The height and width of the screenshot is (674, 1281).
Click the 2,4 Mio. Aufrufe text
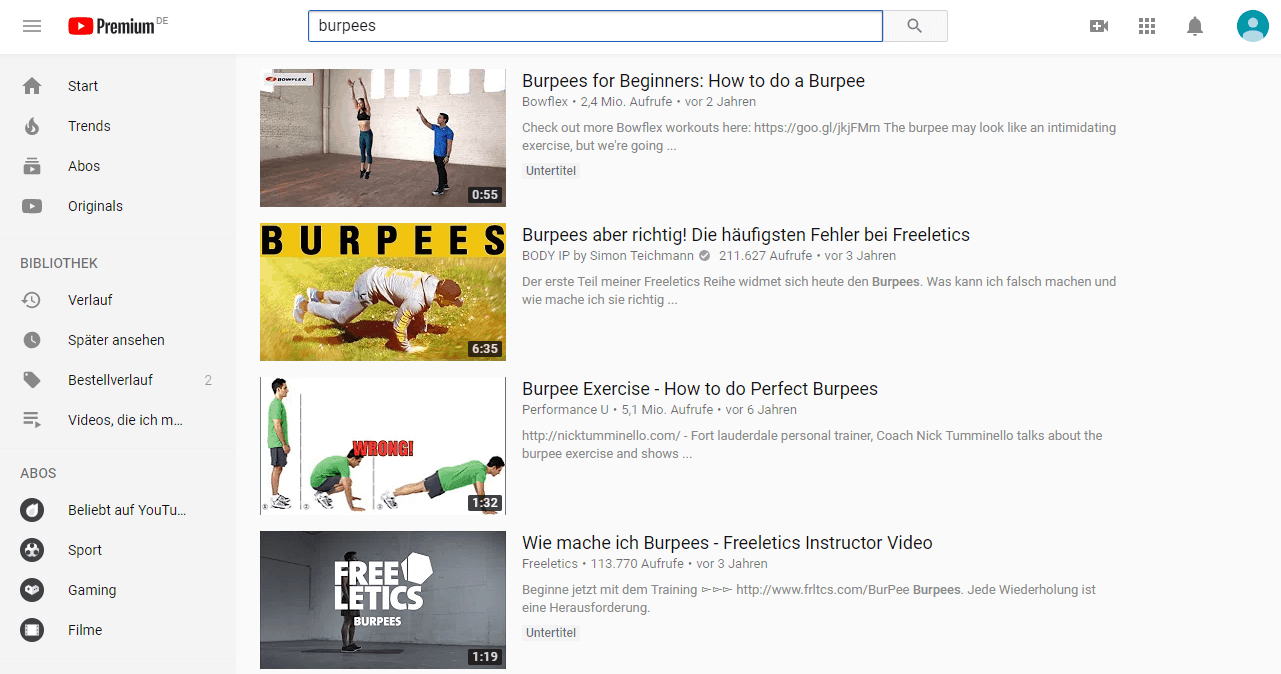pos(627,102)
